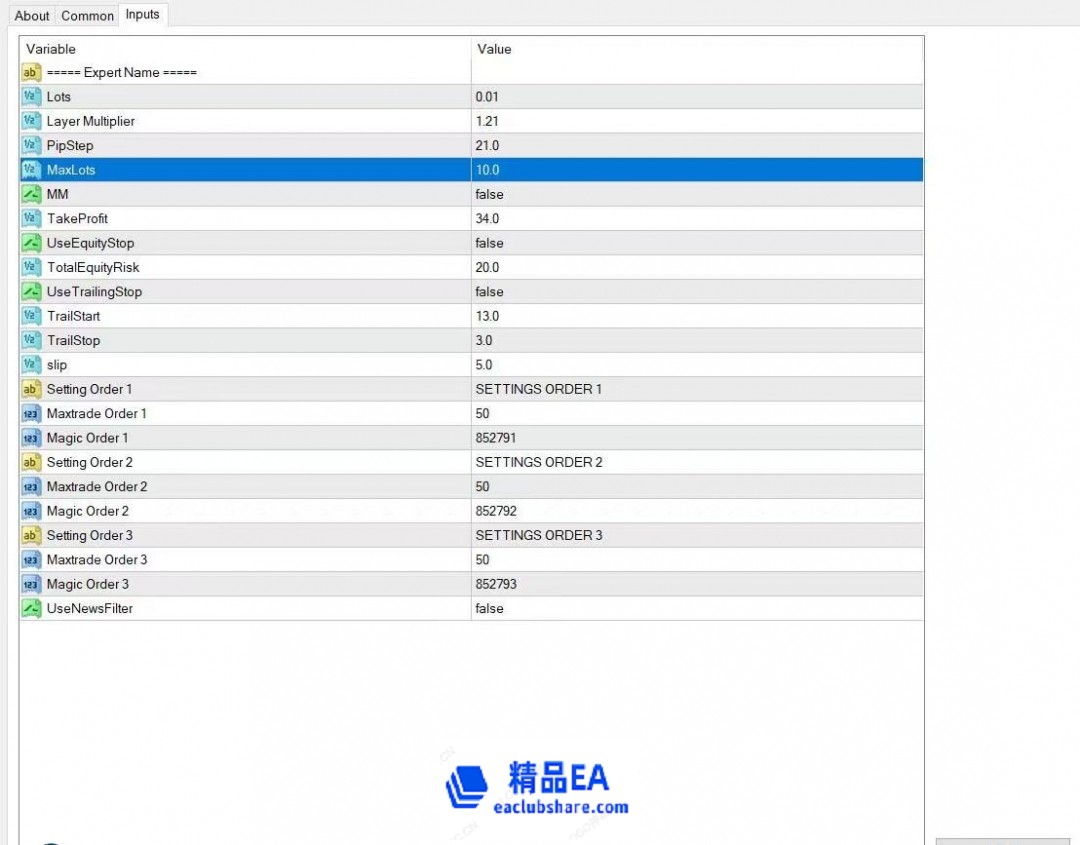Click the UseNewsFilter false value
The height and width of the screenshot is (845, 1080).
pos(489,608)
